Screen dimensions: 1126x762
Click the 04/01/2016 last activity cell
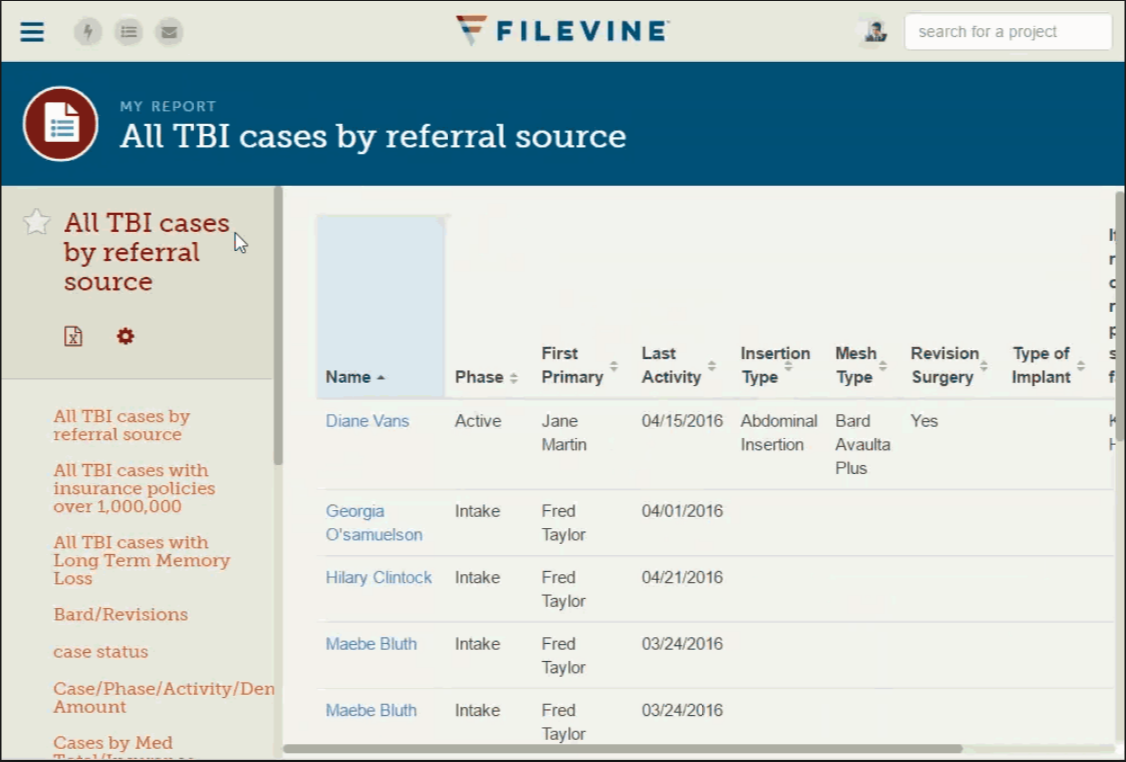coord(682,511)
